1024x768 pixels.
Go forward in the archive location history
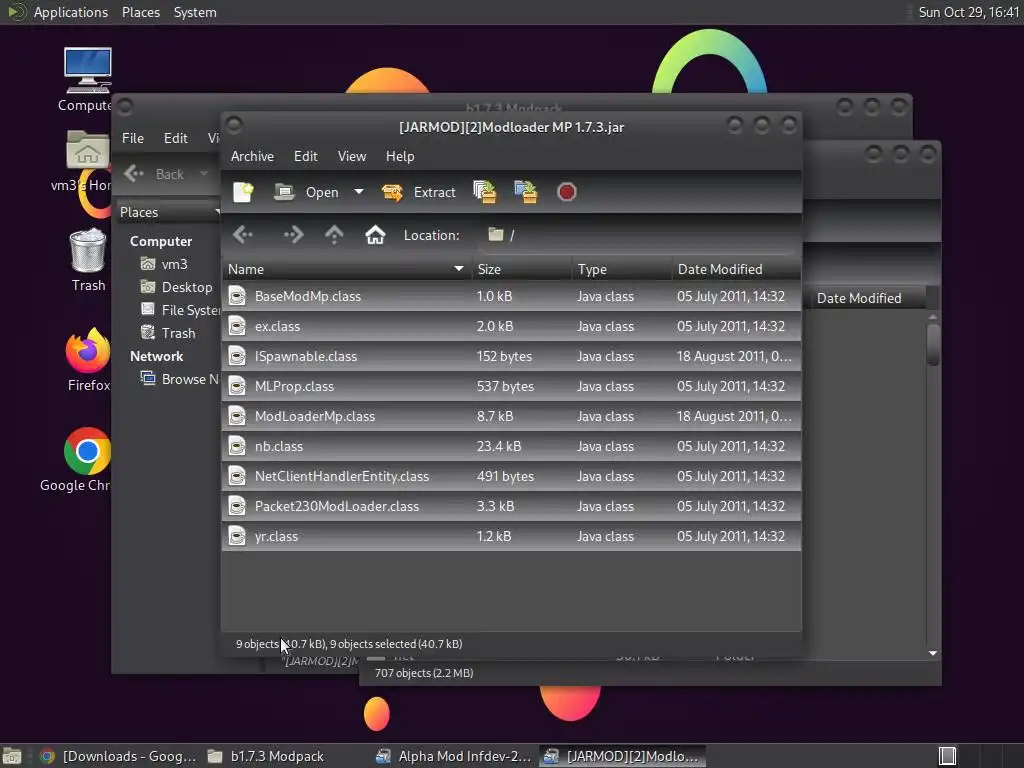click(x=293, y=234)
